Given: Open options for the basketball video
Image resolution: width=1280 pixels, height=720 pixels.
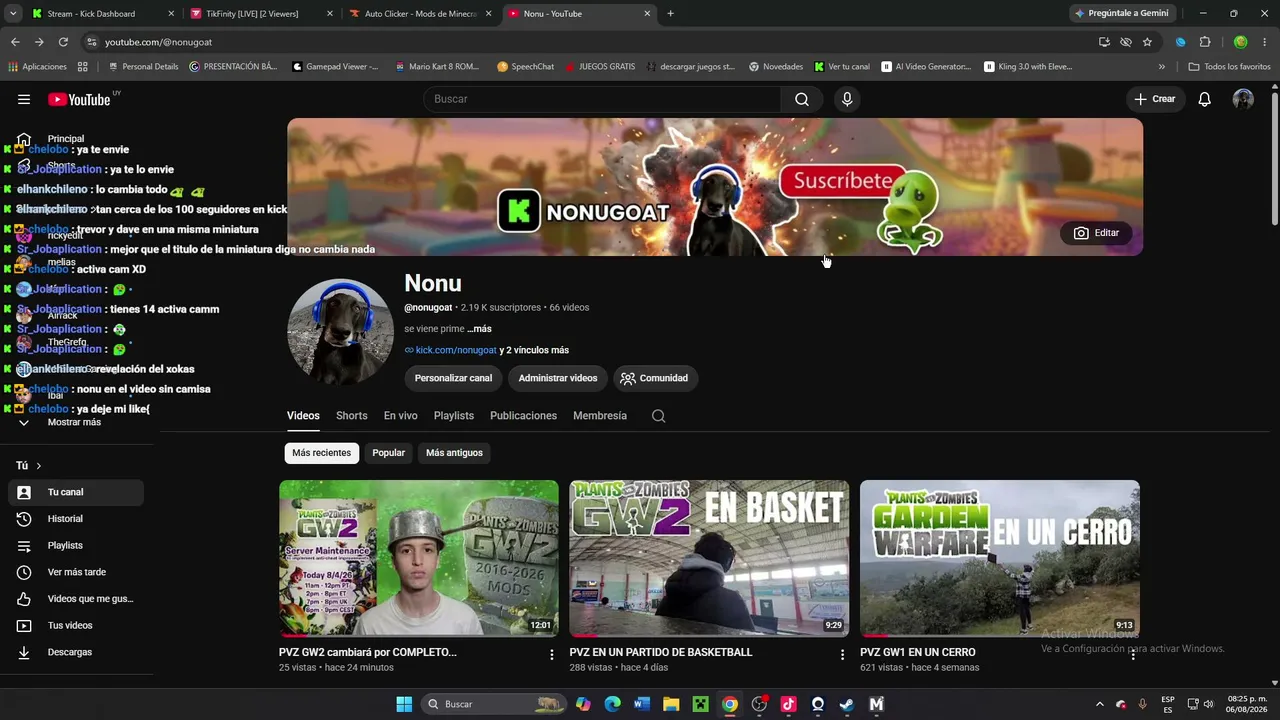Looking at the screenshot, I should click(842, 654).
